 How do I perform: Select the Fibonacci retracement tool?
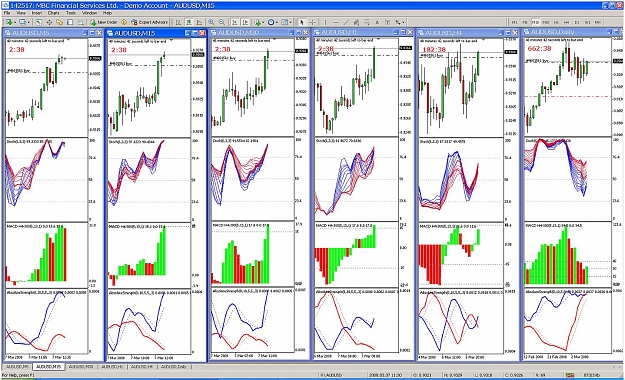367,22
